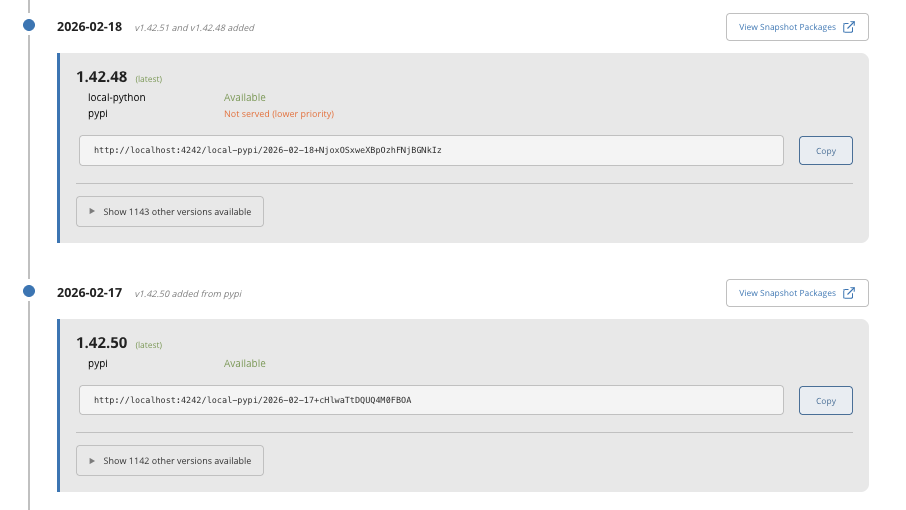This screenshot has width=906, height=510.
Task: Select version 1.42.50 heading
Action: [x=101, y=343]
